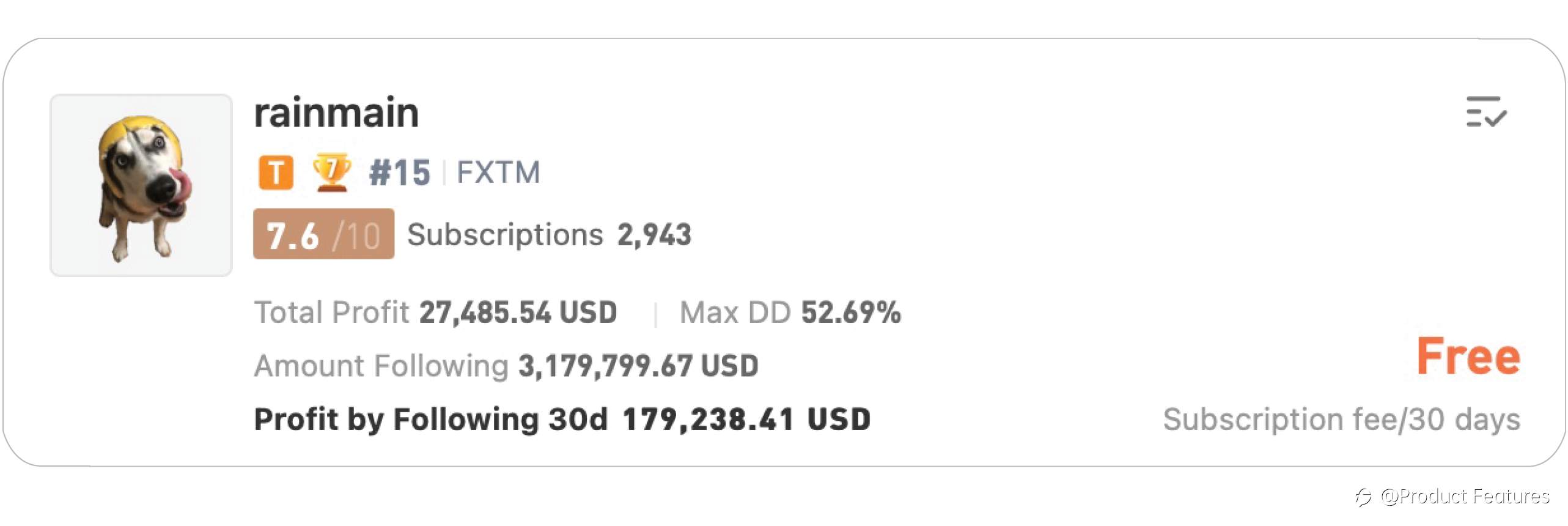Image resolution: width=1568 pixels, height=526 pixels.
Task: Click the checklist icon at top right
Action: coord(1486,112)
